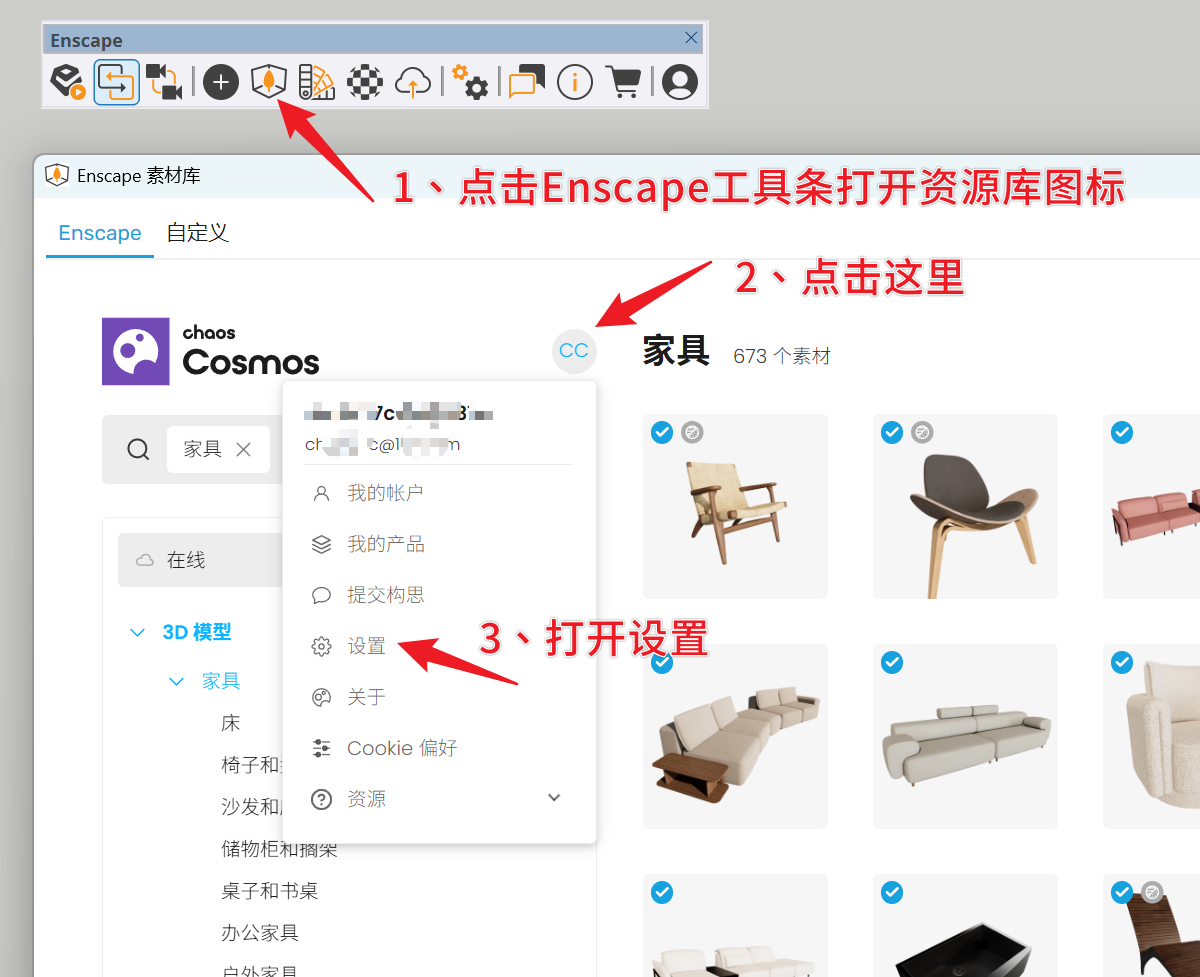
Task: Collapse the 家具 subcategory chevron
Action: click(x=177, y=681)
